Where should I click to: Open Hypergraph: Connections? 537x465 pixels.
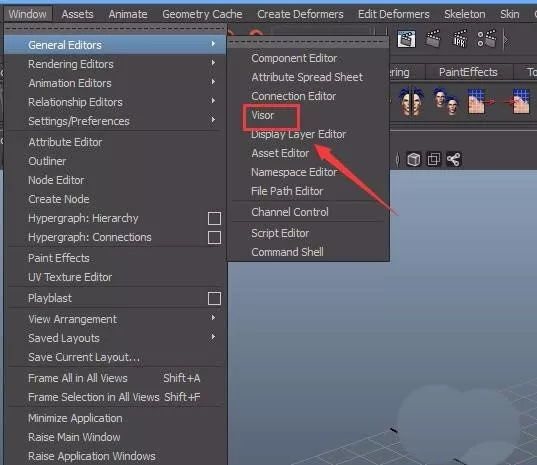(90, 237)
